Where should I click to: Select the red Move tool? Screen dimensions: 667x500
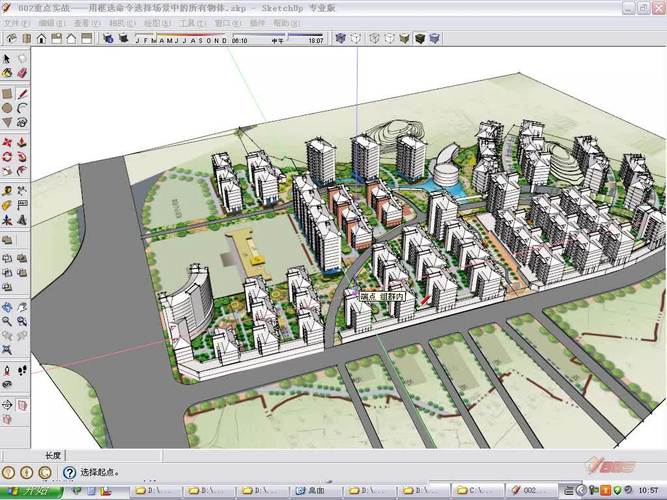tap(7, 142)
